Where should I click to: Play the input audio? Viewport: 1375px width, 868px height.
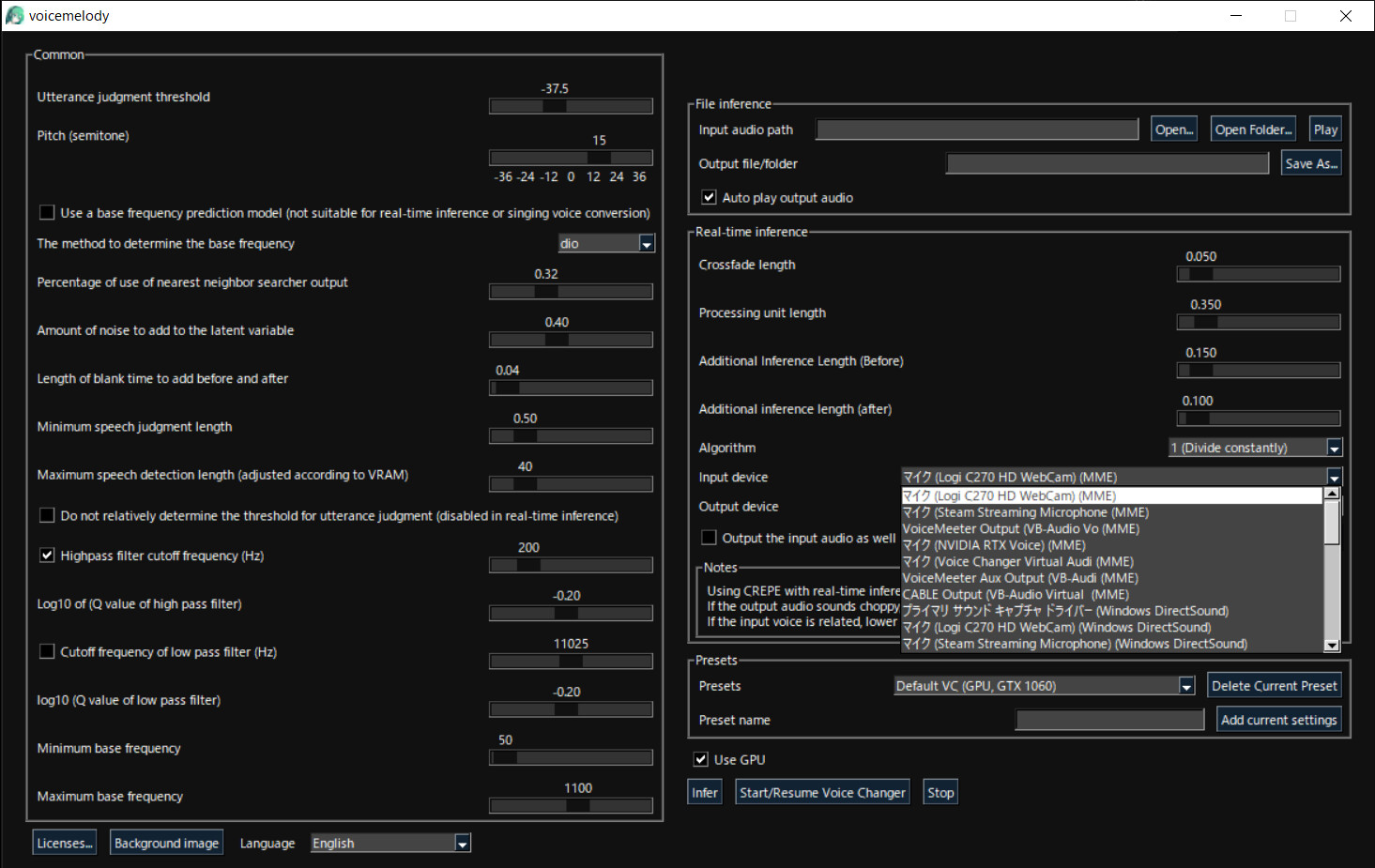pos(1325,129)
